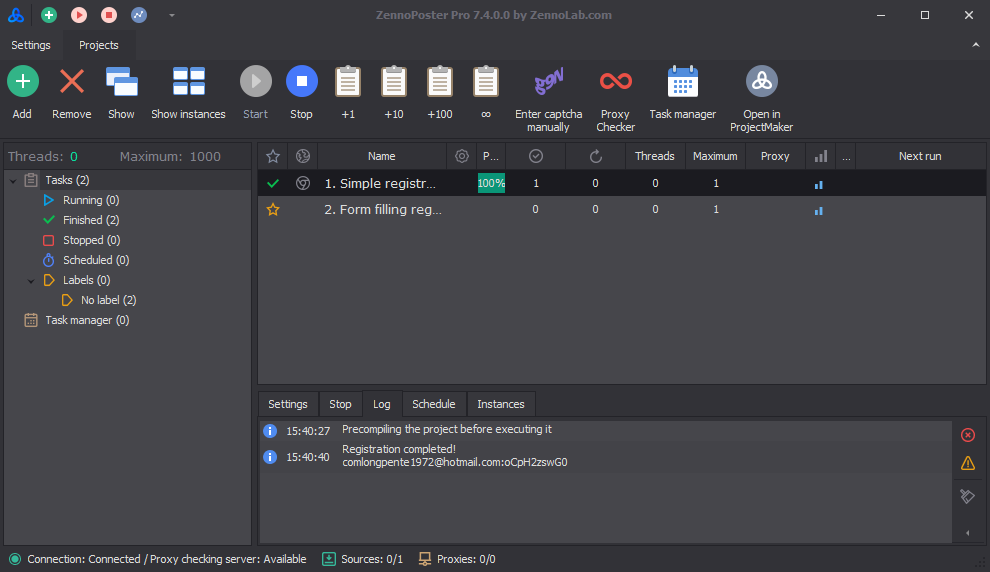Click Open in ProjectMaker icon
990x572 pixels.
761,82
